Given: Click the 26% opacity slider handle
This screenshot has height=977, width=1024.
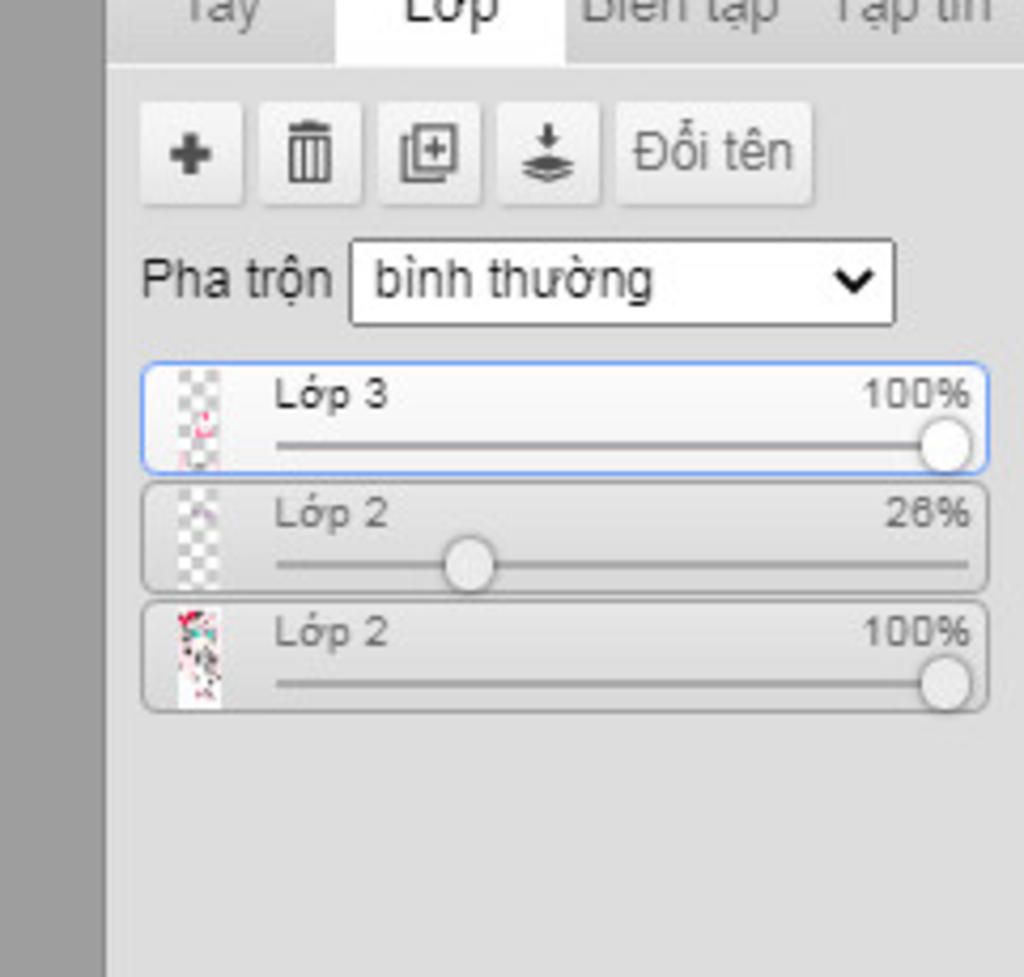Looking at the screenshot, I should tap(469, 565).
